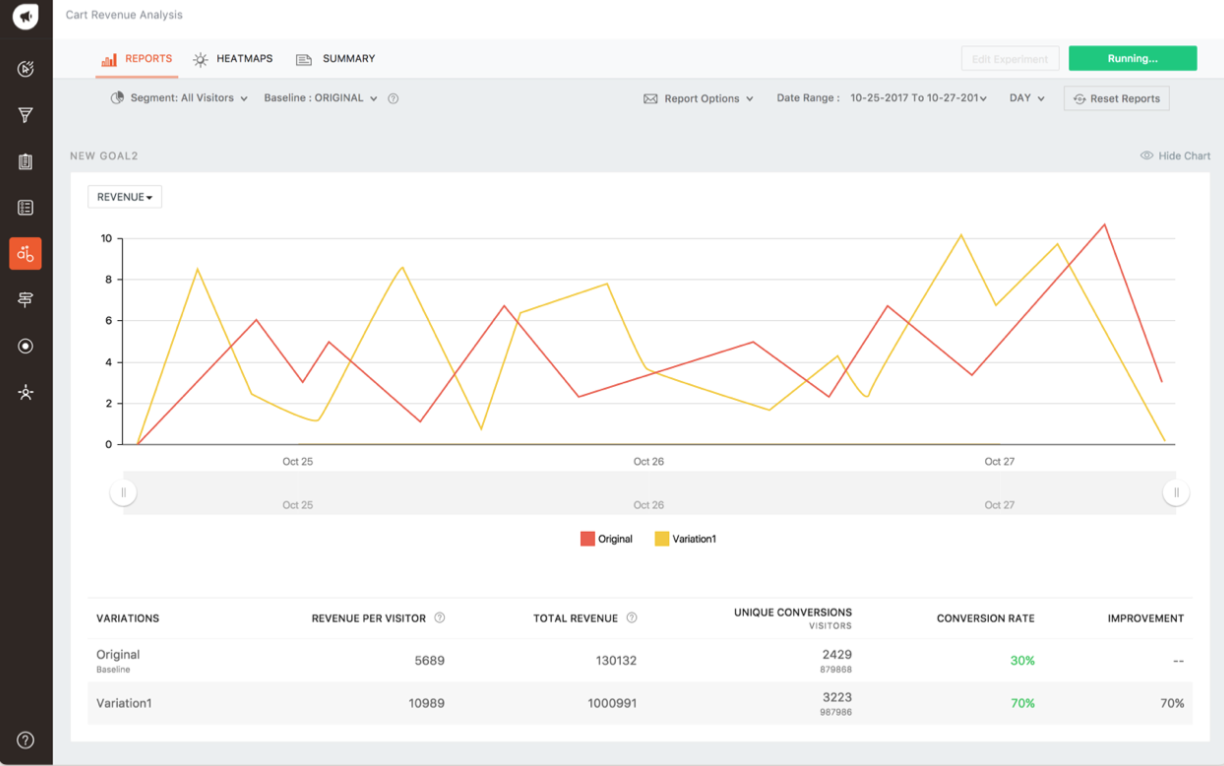Viewport: 1224px width, 766px height.
Task: Expand the Report Options dropdown
Action: 698,99
